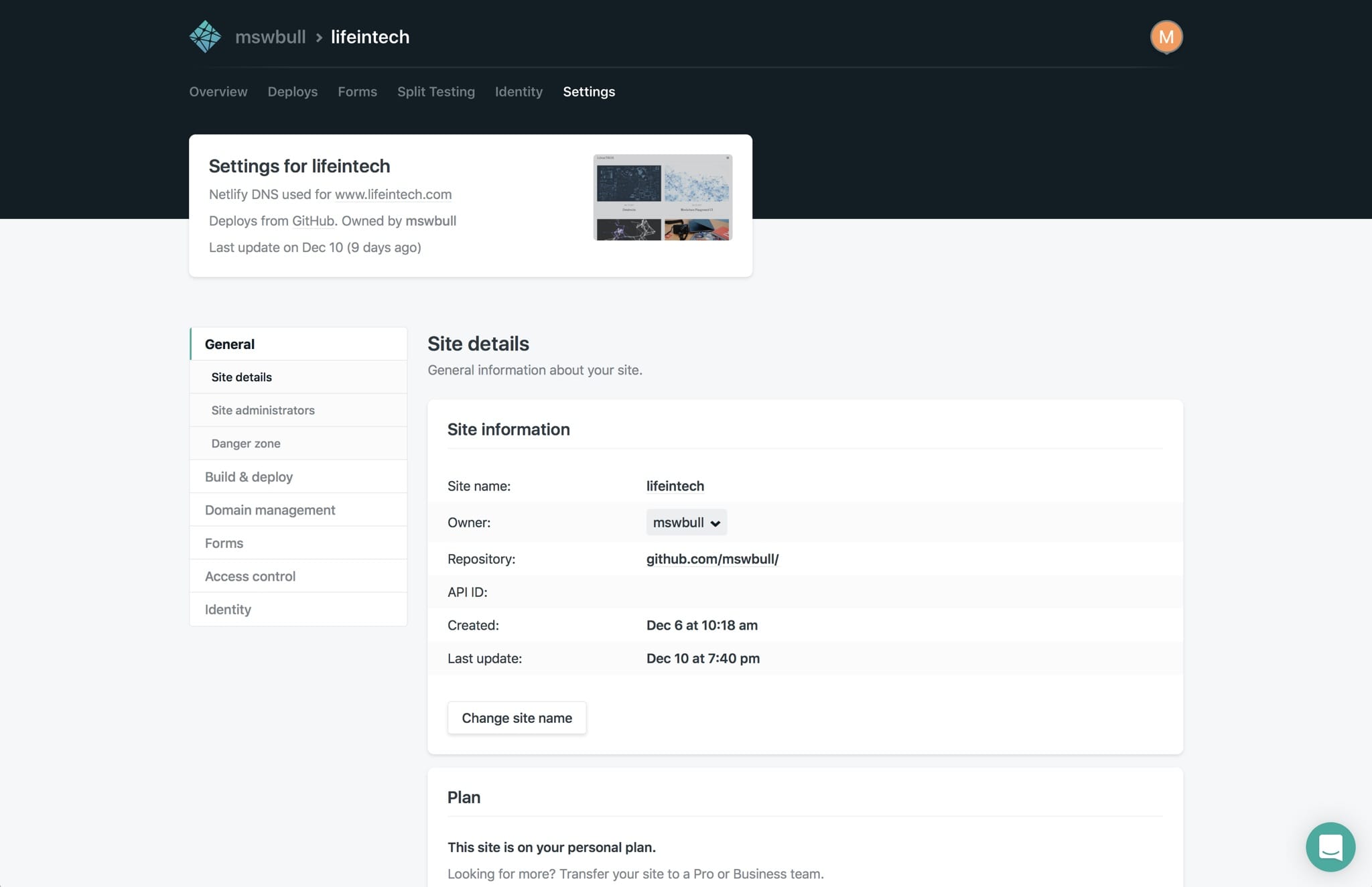Open the user profile avatar icon
The height and width of the screenshot is (887, 1372).
click(1165, 35)
